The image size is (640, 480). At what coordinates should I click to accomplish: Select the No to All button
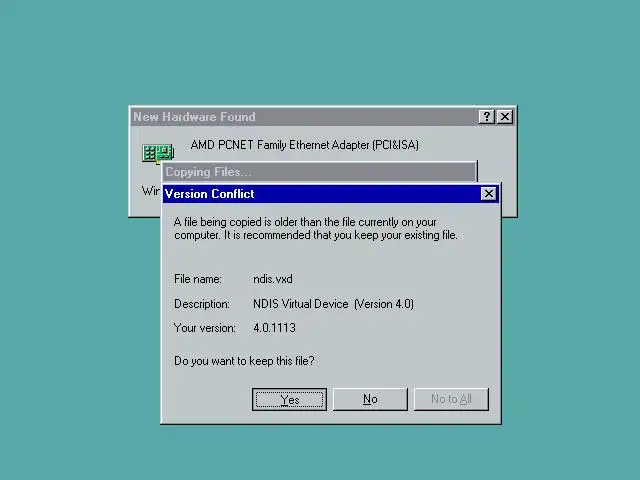pyautogui.click(x=451, y=399)
